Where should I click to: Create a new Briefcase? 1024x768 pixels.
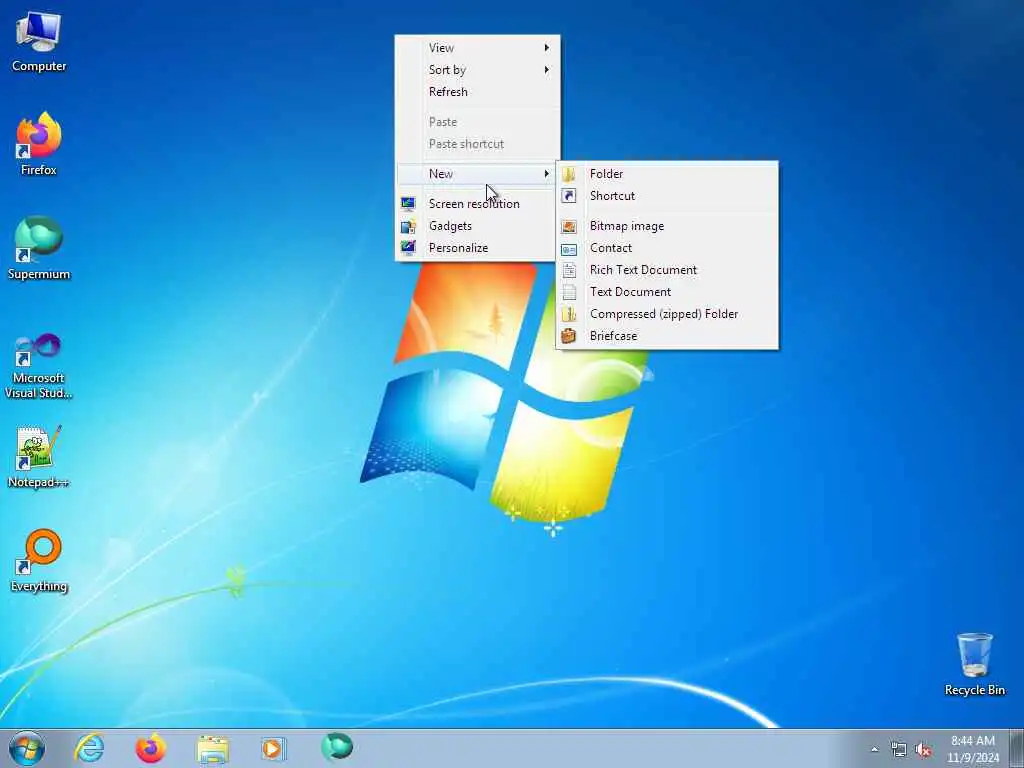point(667,336)
